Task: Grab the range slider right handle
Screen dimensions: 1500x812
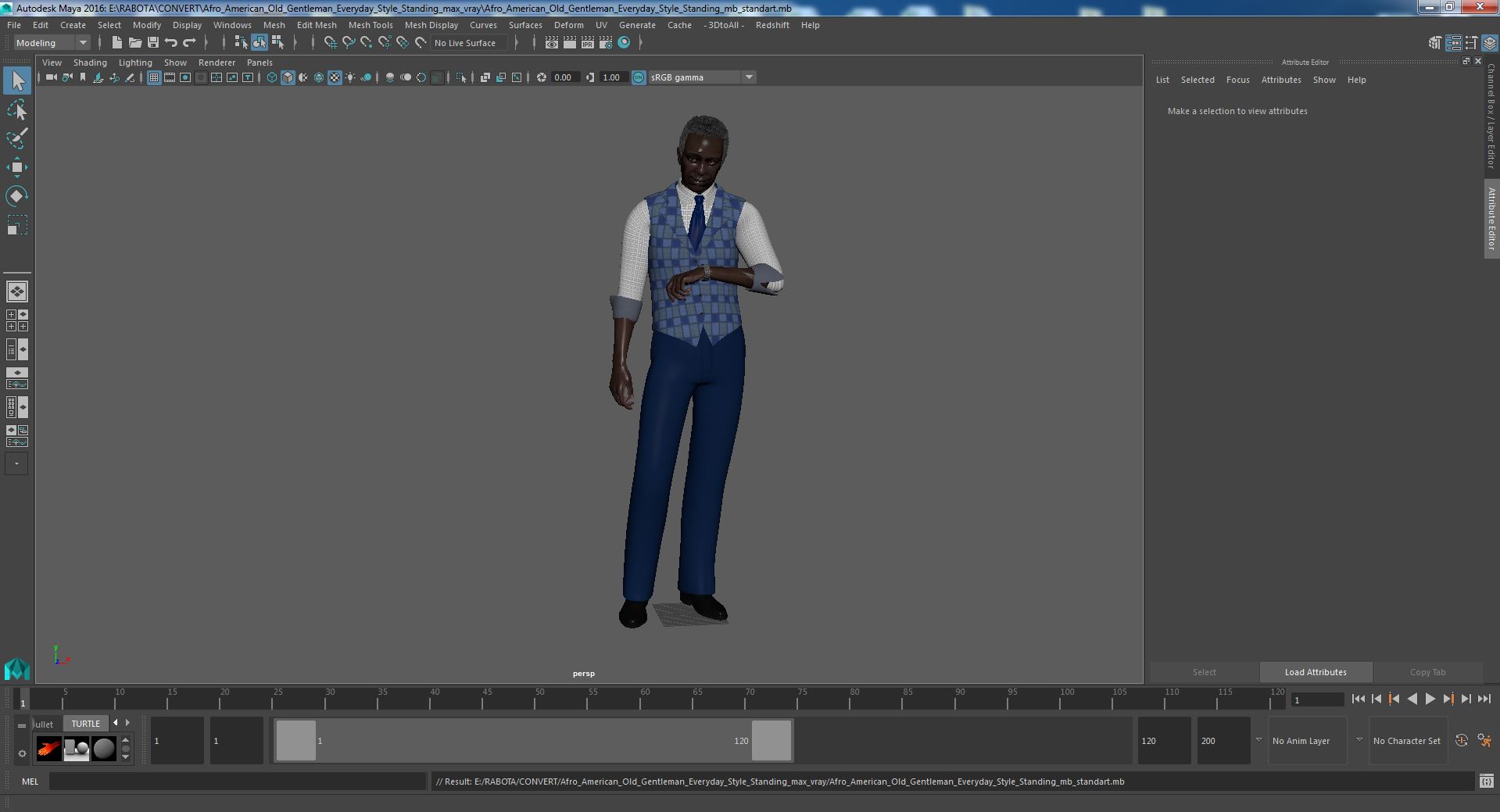Action: point(771,740)
